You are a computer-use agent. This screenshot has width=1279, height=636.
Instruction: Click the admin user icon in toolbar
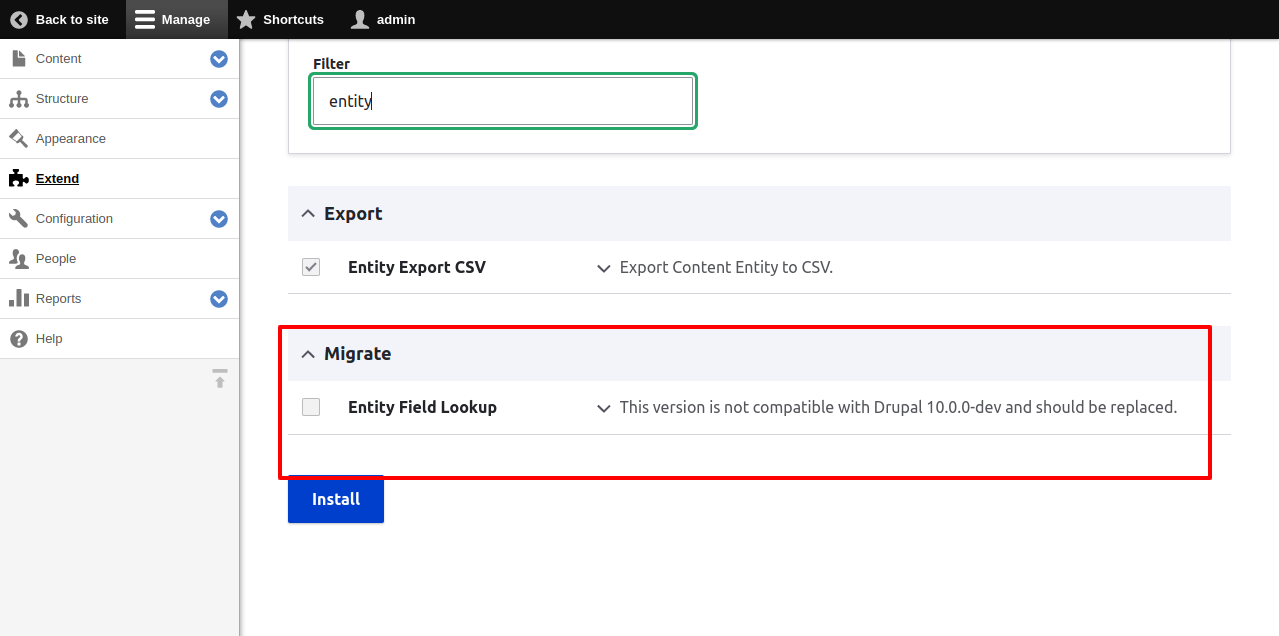coord(358,19)
